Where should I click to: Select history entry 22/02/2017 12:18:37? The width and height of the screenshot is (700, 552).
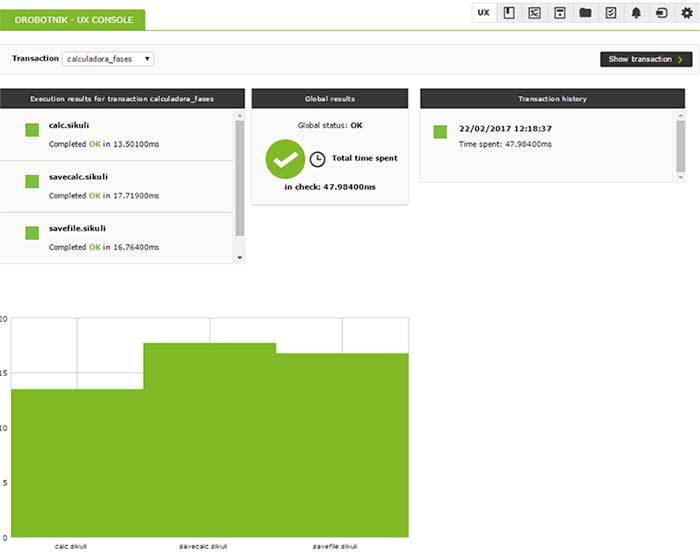505,129
